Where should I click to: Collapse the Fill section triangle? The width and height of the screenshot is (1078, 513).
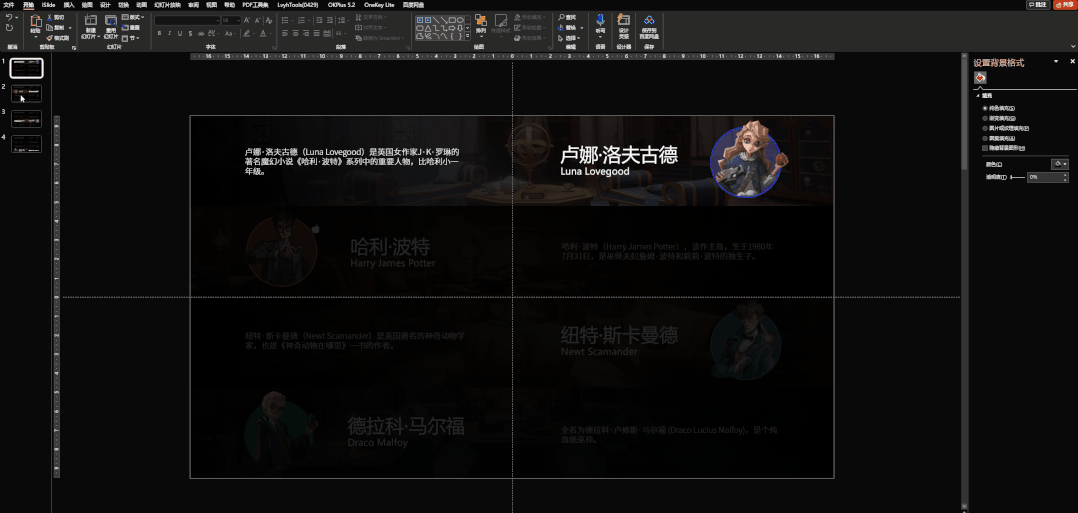coord(978,96)
